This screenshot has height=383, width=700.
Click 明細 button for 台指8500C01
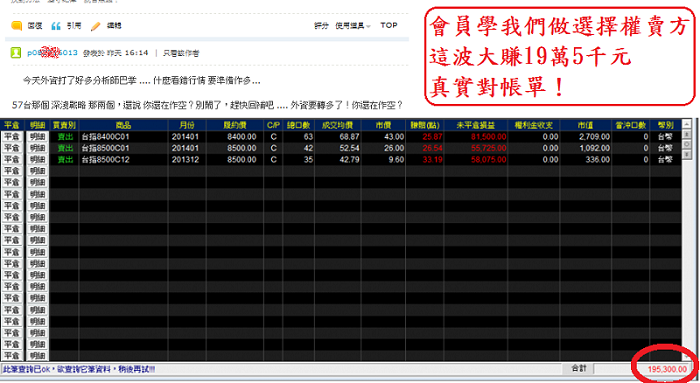(38, 148)
